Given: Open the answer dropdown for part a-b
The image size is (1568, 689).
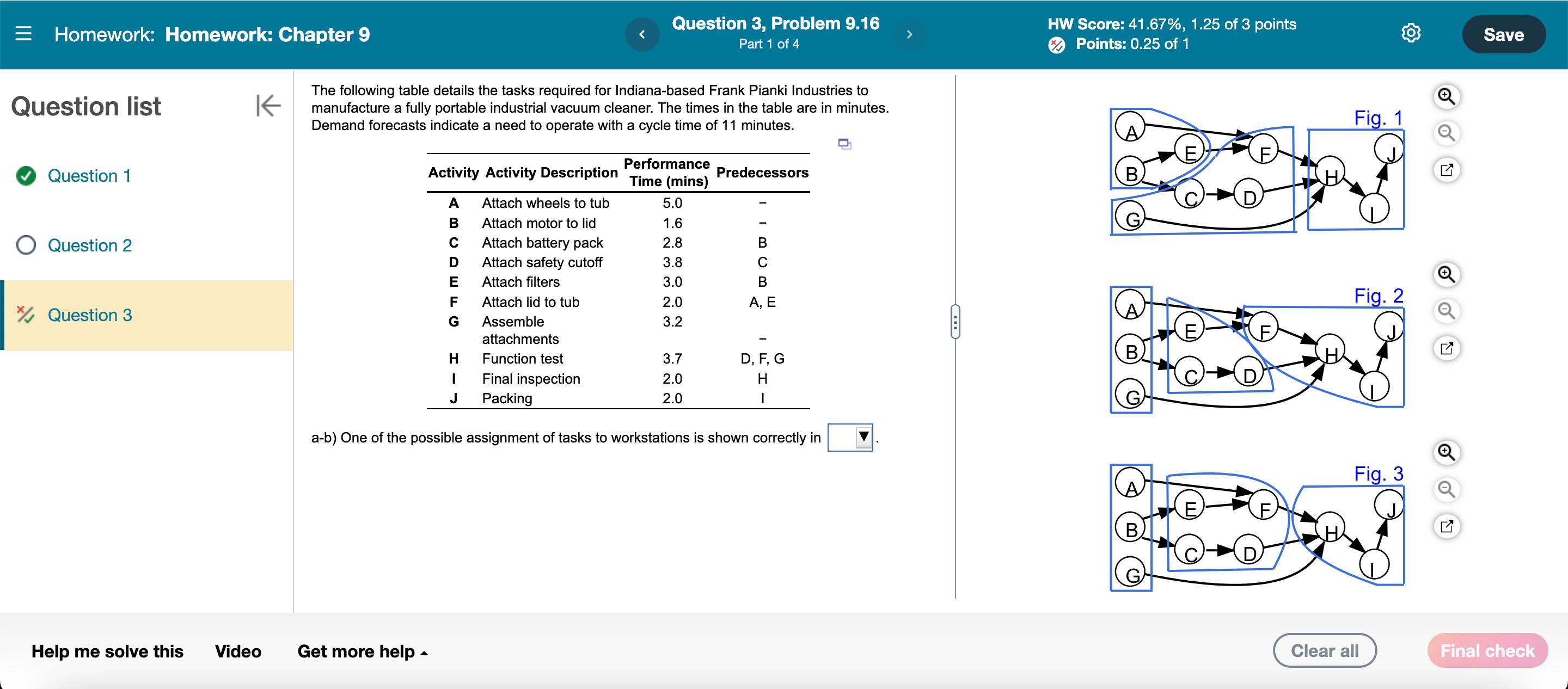Looking at the screenshot, I should (x=850, y=437).
